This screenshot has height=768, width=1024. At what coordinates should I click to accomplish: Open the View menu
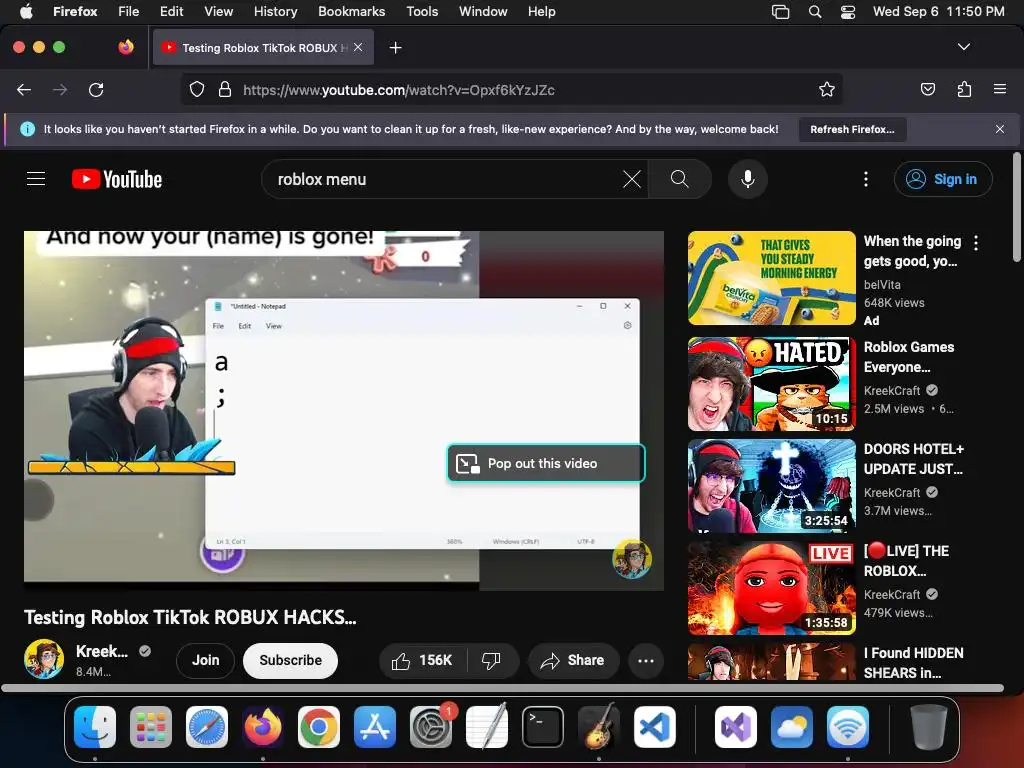pyautogui.click(x=218, y=11)
